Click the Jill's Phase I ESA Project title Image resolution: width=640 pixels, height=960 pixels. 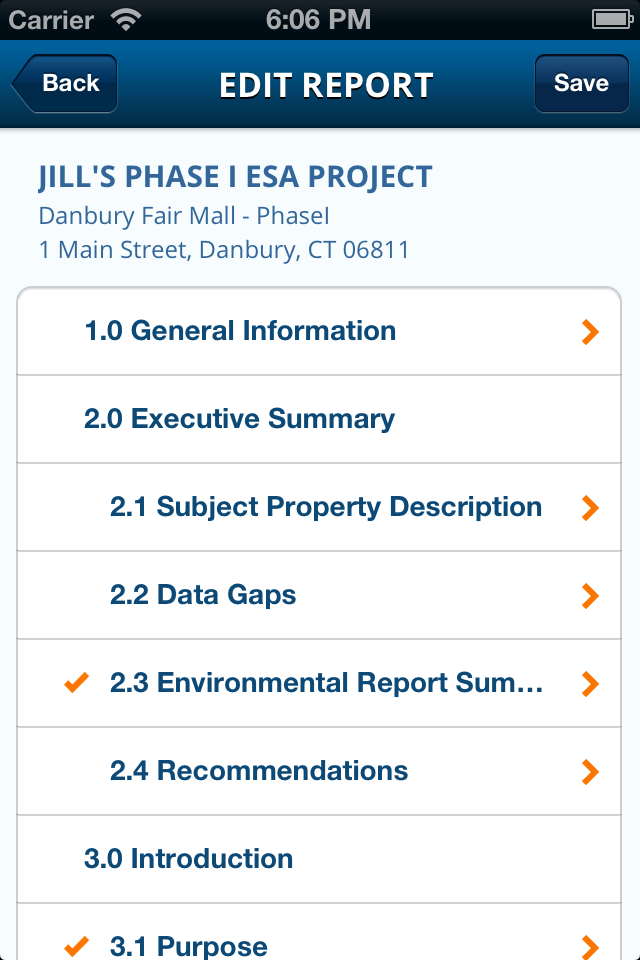[235, 177]
